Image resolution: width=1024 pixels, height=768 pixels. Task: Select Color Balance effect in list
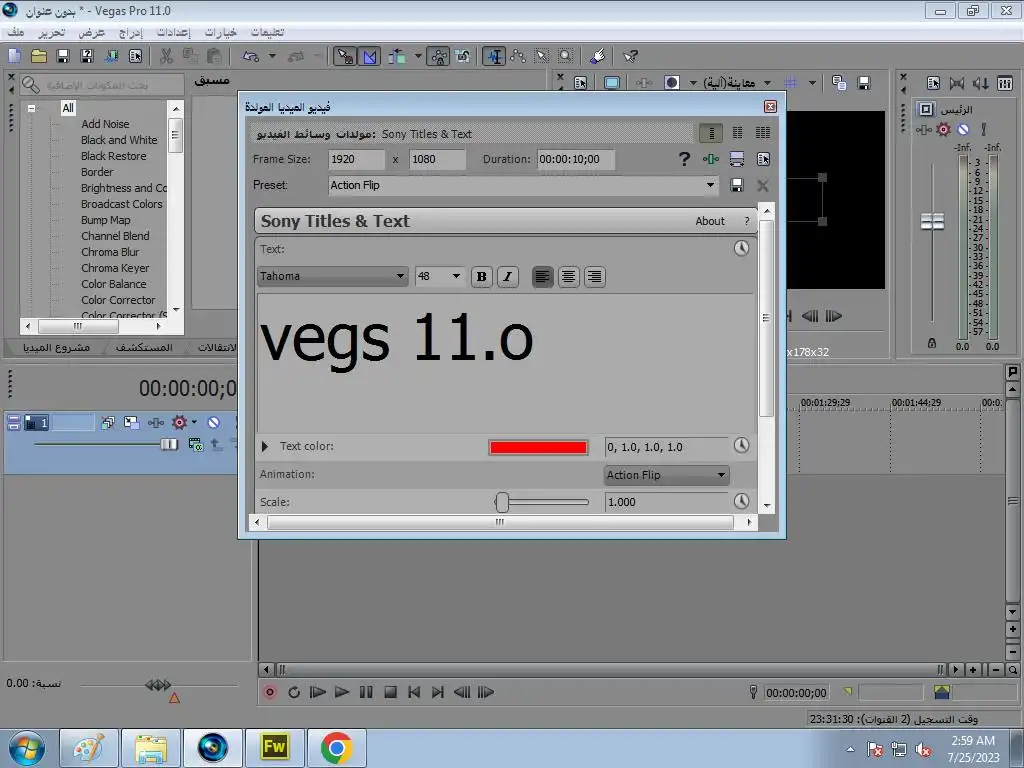coord(114,284)
